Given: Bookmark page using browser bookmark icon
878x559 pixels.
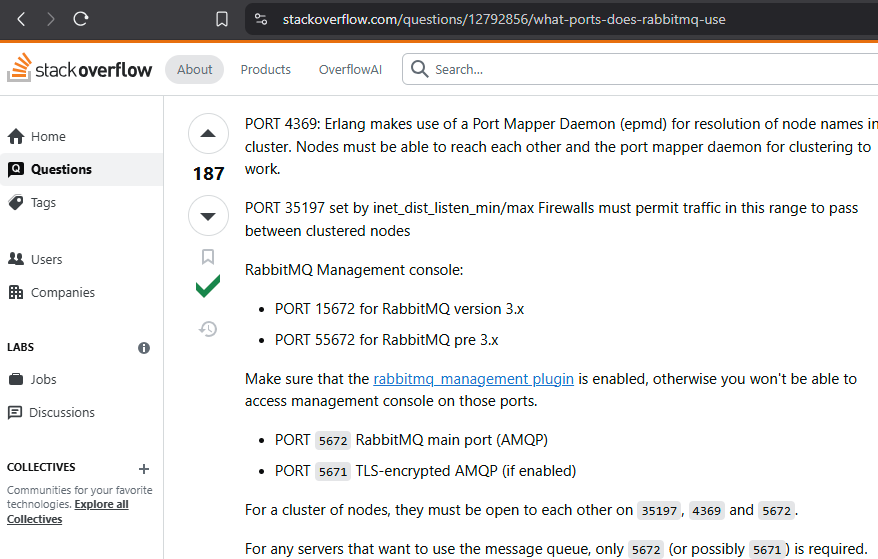Looking at the screenshot, I should tap(222, 19).
